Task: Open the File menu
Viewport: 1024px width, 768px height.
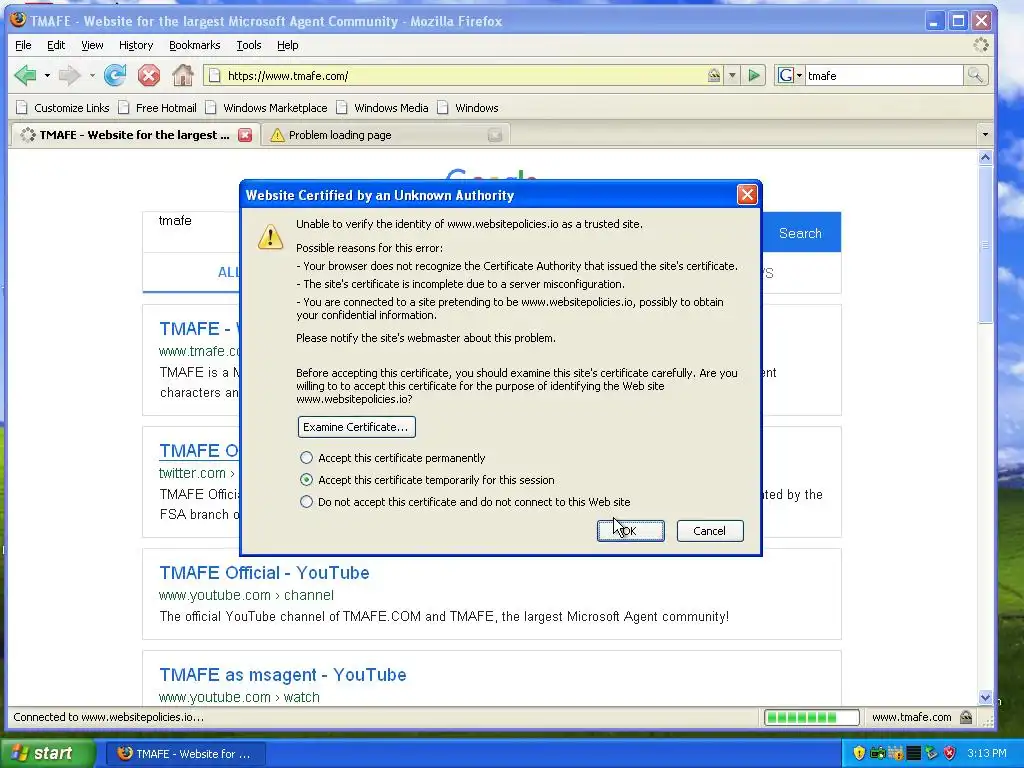Action: pos(23,45)
